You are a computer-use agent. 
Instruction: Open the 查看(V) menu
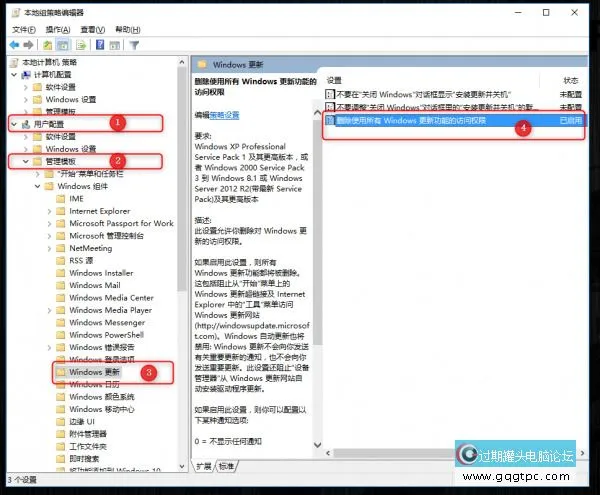(93, 29)
